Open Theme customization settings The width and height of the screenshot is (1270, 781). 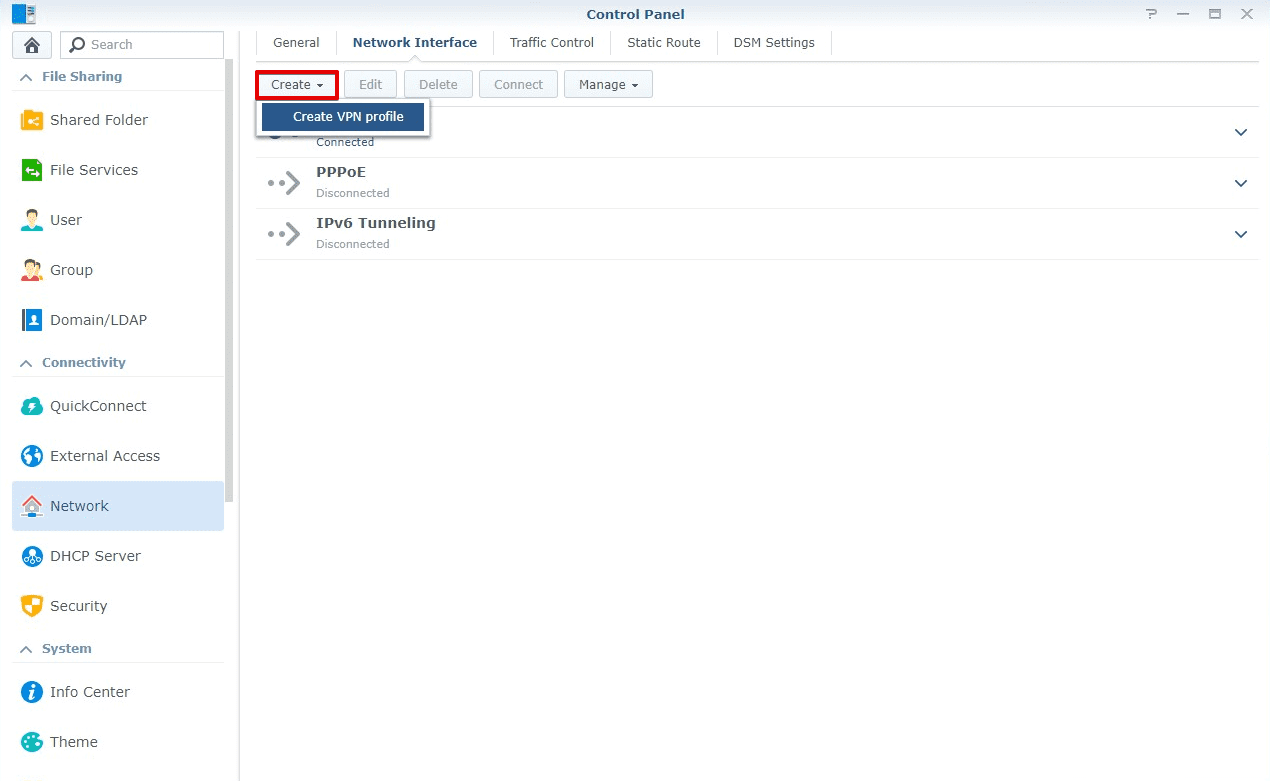[x=73, y=741]
